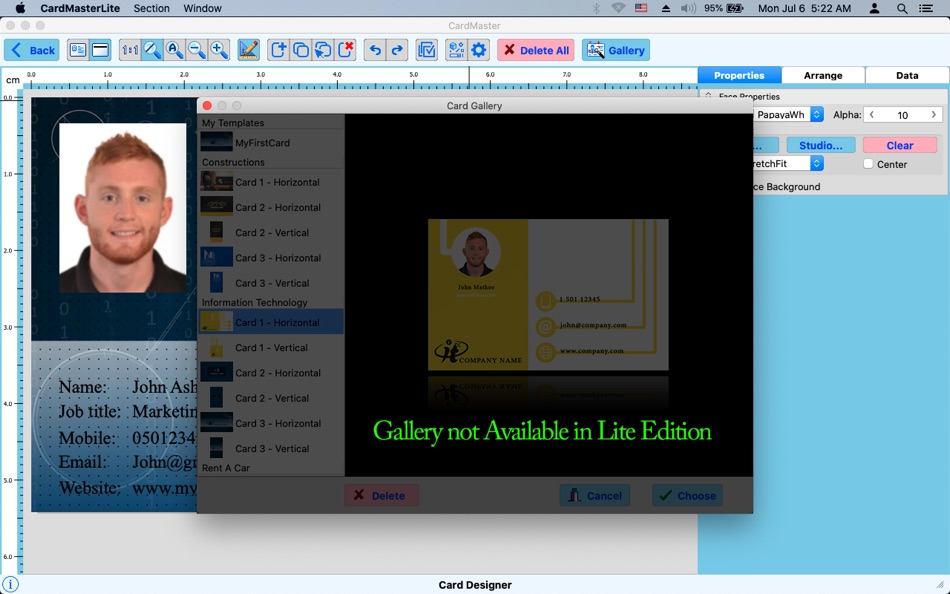Set zoom to 1:1 actual size
The height and width of the screenshot is (594, 950).
click(130, 50)
